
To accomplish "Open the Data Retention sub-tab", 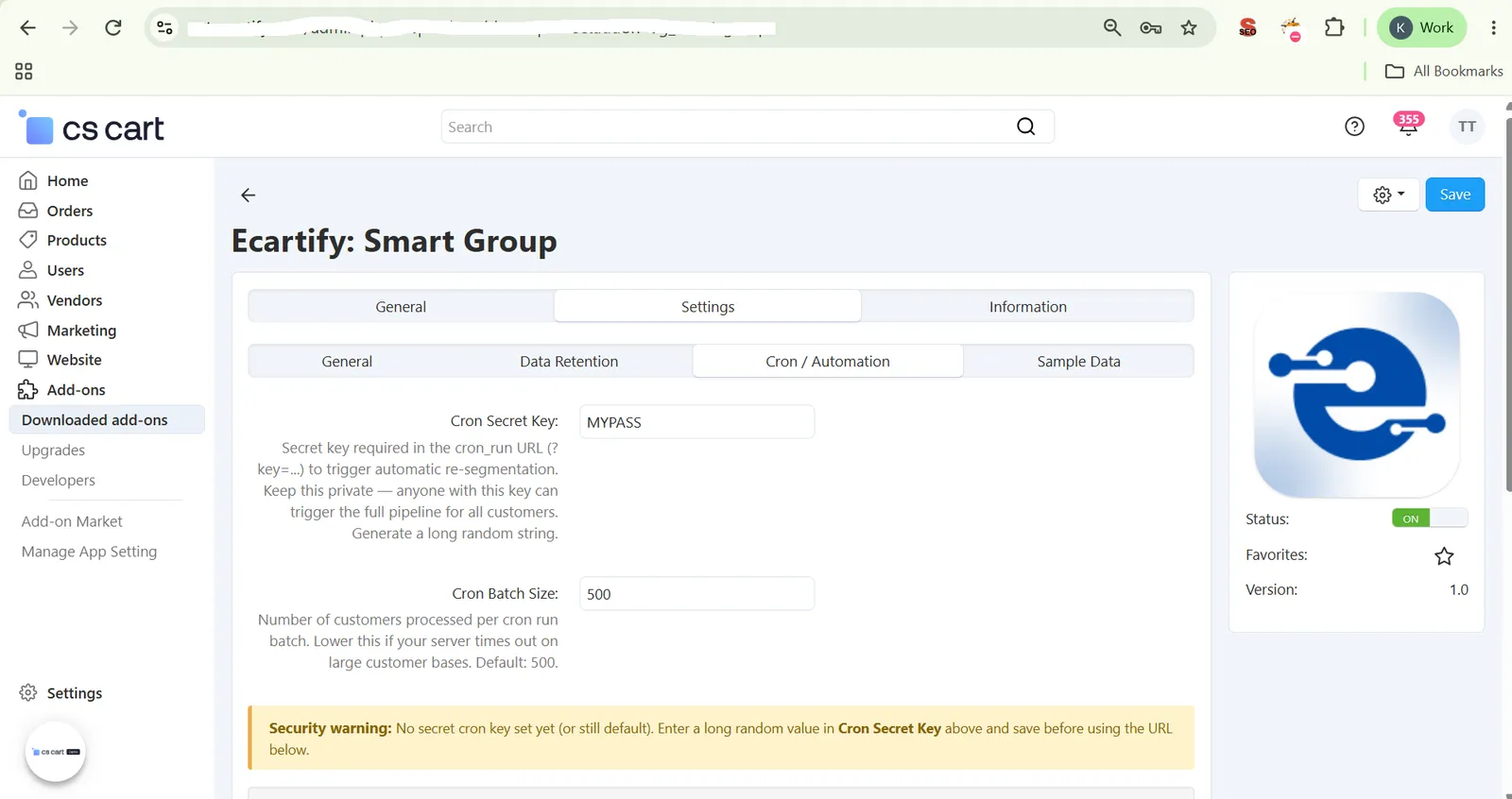I will point(569,361).
